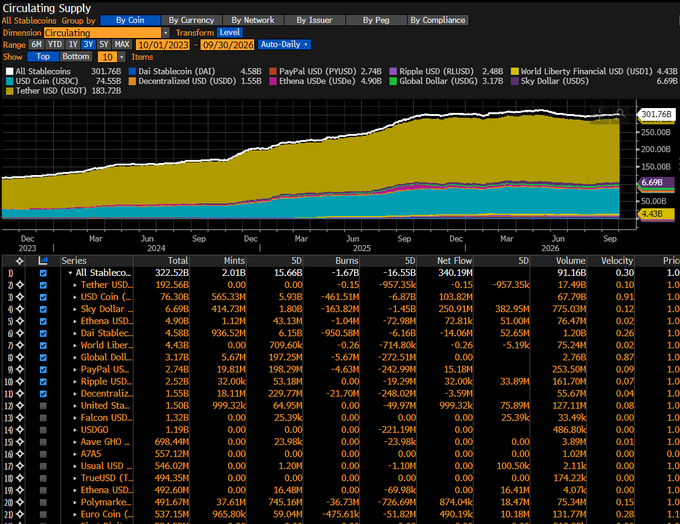Click the diamond icon on the PayPal USD row

point(20,370)
